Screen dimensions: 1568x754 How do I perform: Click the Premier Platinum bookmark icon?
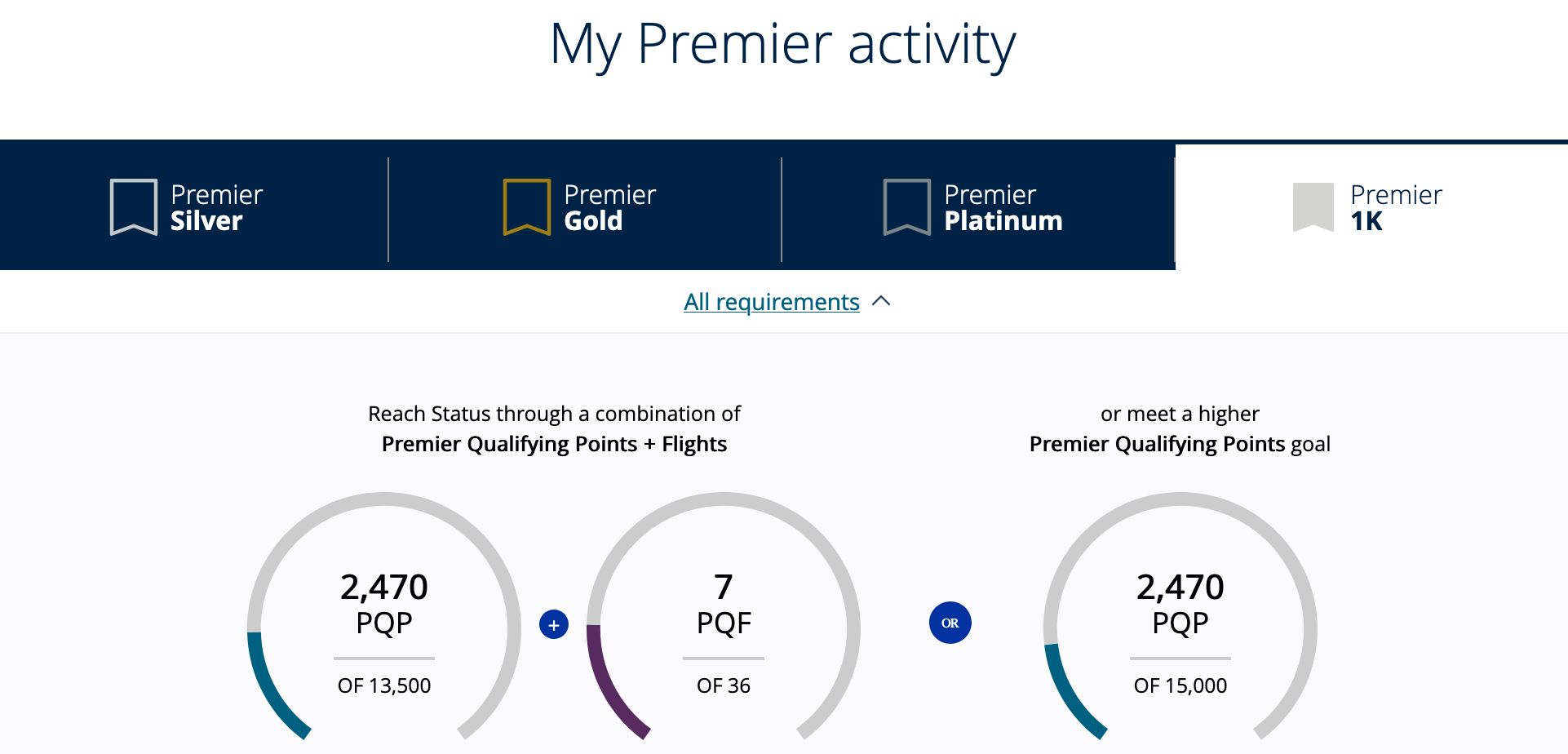(x=906, y=206)
